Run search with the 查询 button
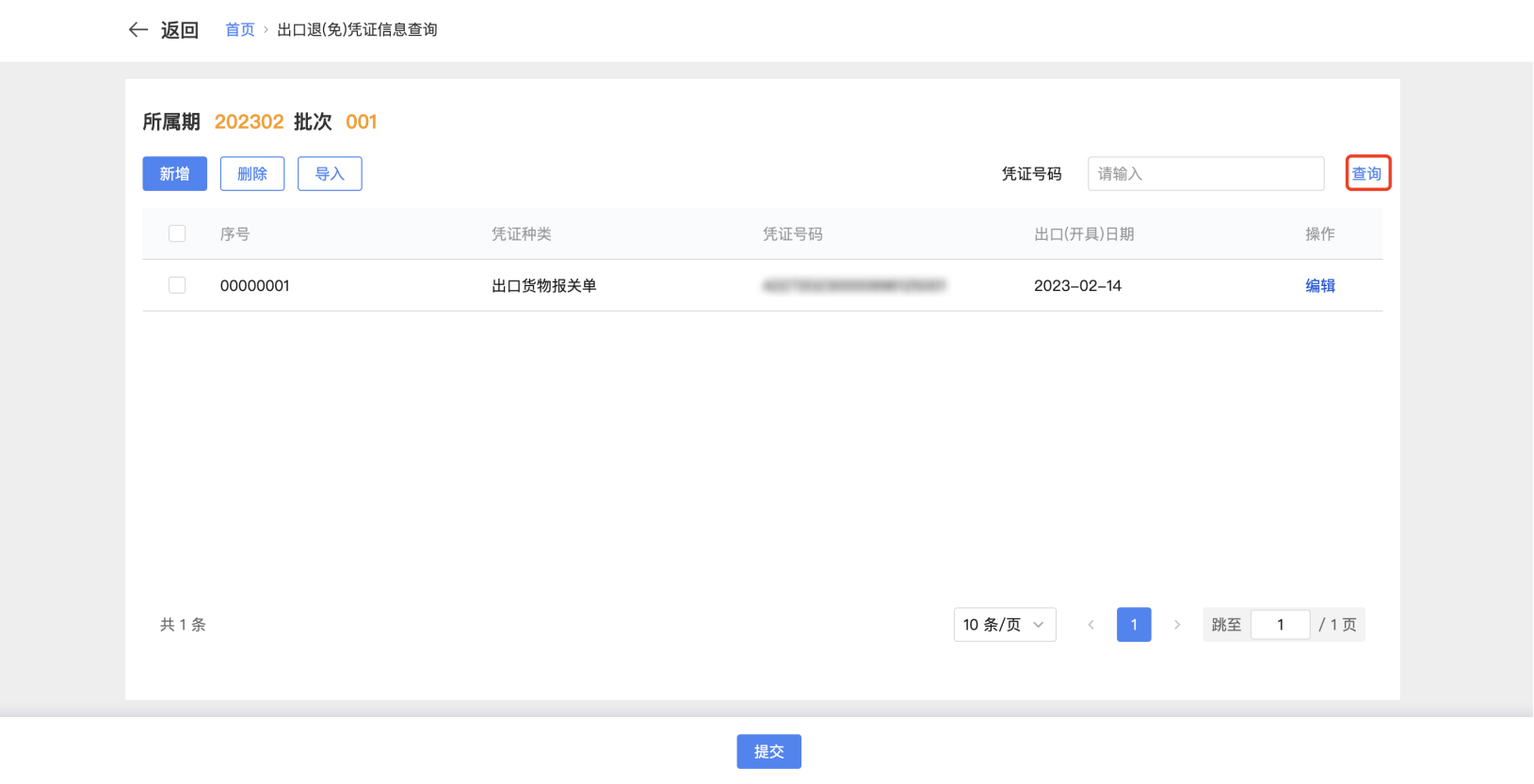Viewport: 1534px width, 784px height. click(1367, 174)
